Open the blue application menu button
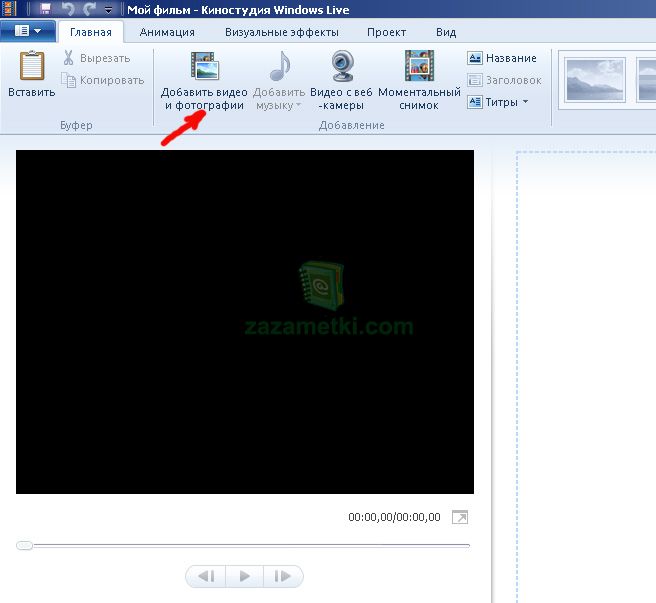656x603 pixels. click(28, 31)
